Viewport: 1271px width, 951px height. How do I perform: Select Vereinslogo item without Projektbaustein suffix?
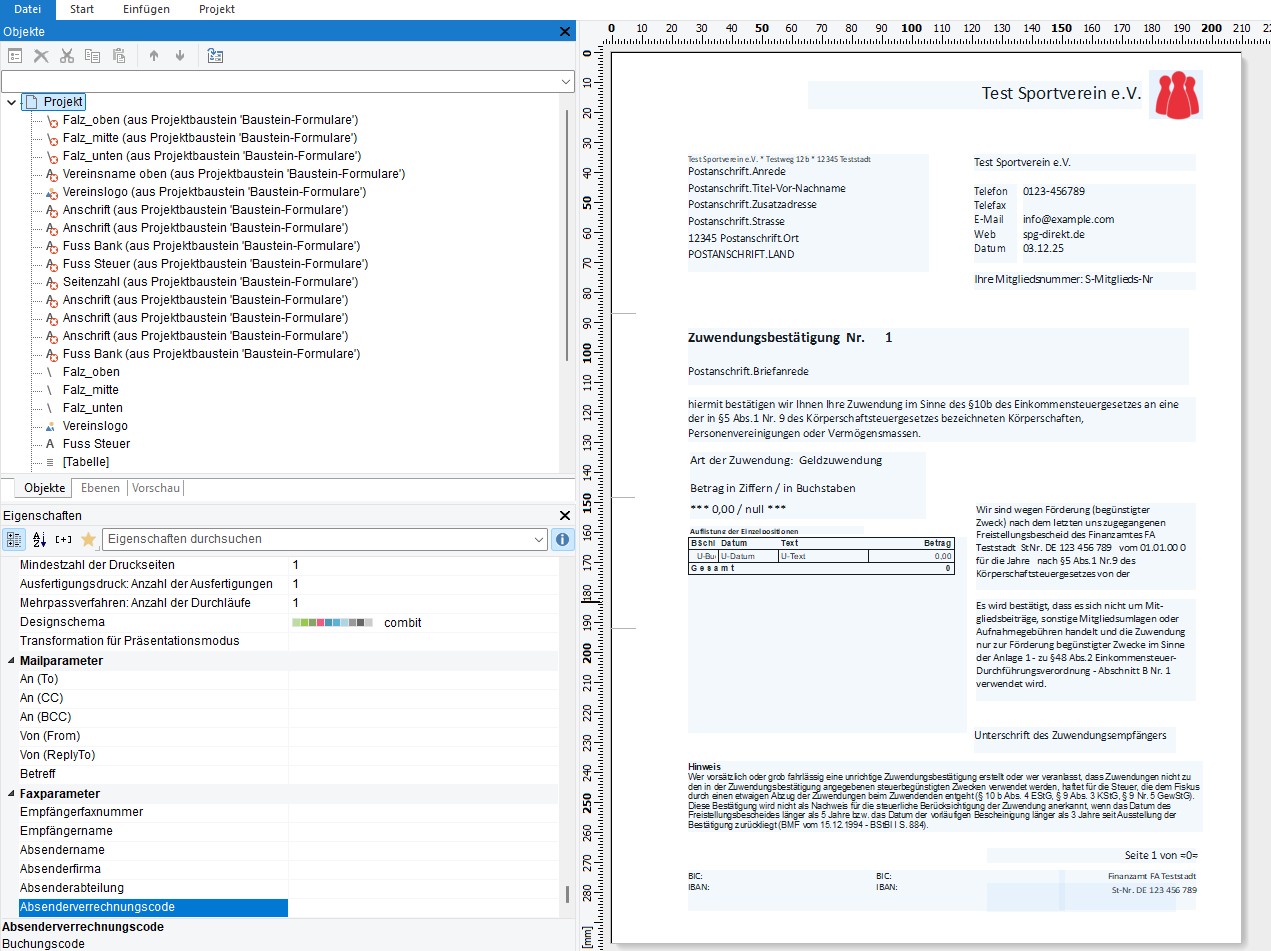(95, 426)
